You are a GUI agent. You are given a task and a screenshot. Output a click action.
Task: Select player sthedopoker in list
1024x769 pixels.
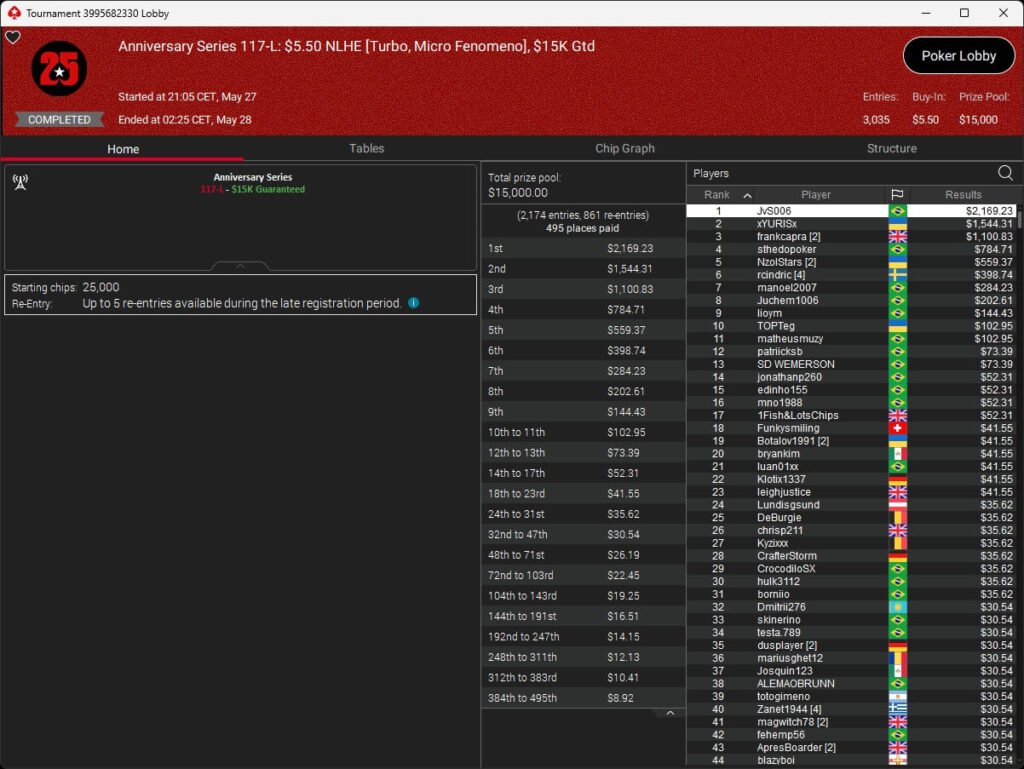pos(852,249)
